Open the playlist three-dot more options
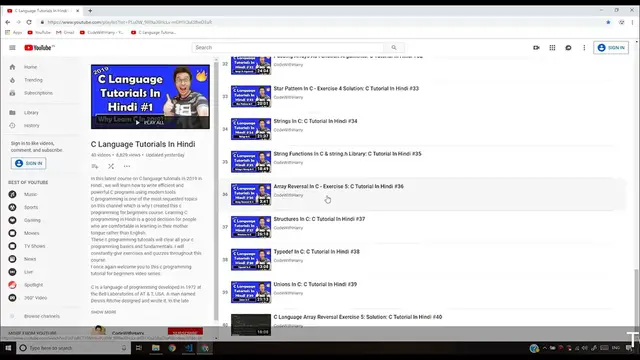This screenshot has width=640, height=360. (127, 166)
